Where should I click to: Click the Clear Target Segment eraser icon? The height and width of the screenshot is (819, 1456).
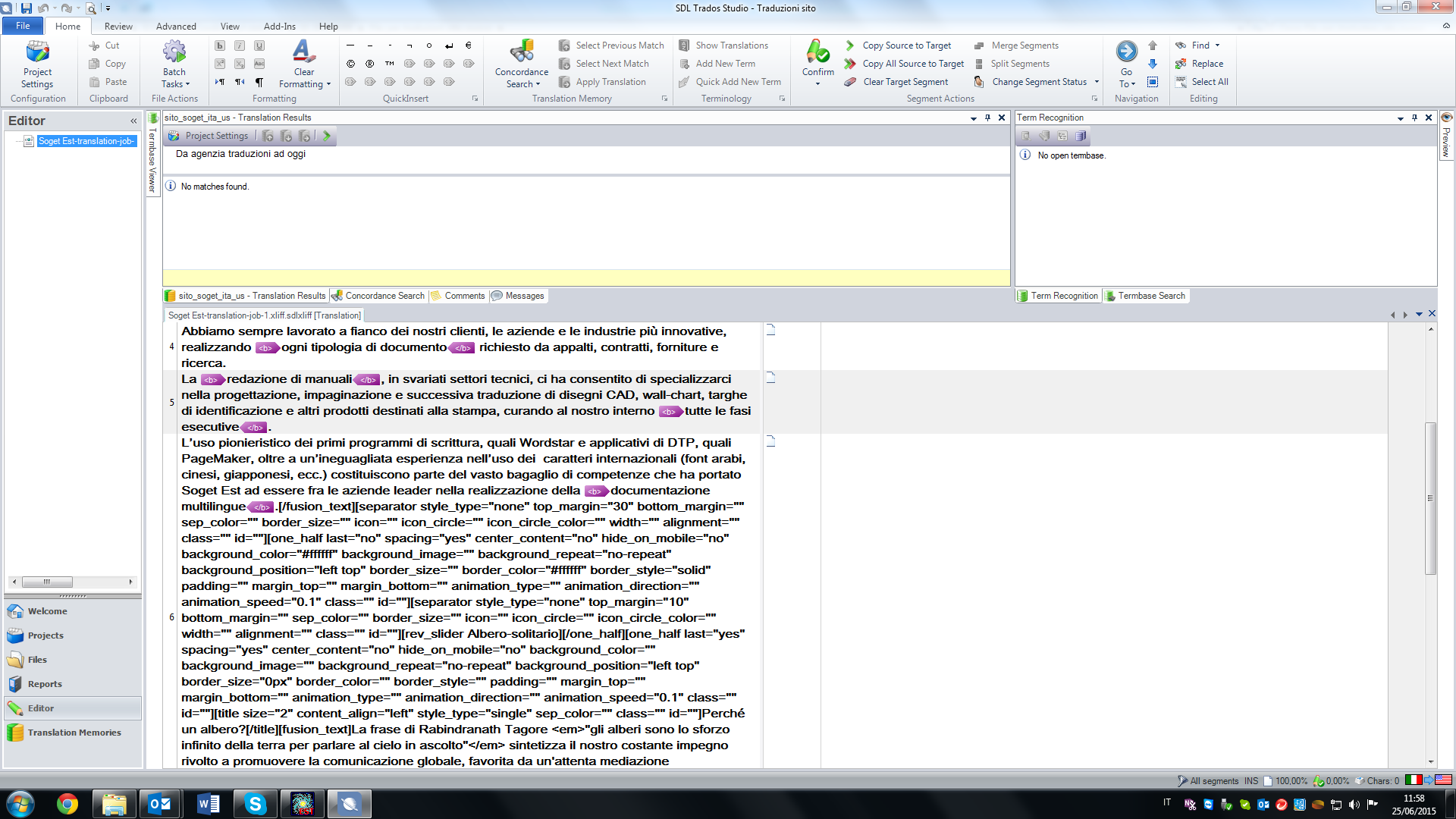tap(850, 82)
